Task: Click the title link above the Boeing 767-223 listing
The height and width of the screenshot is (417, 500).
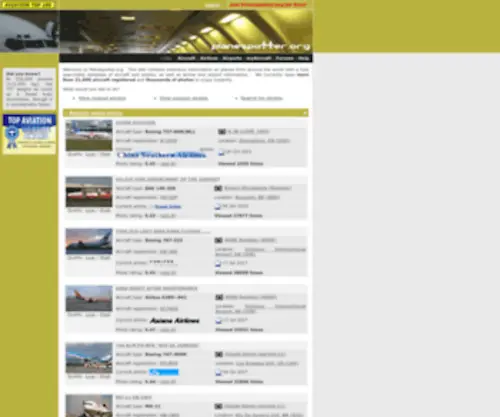Action: pos(163,231)
